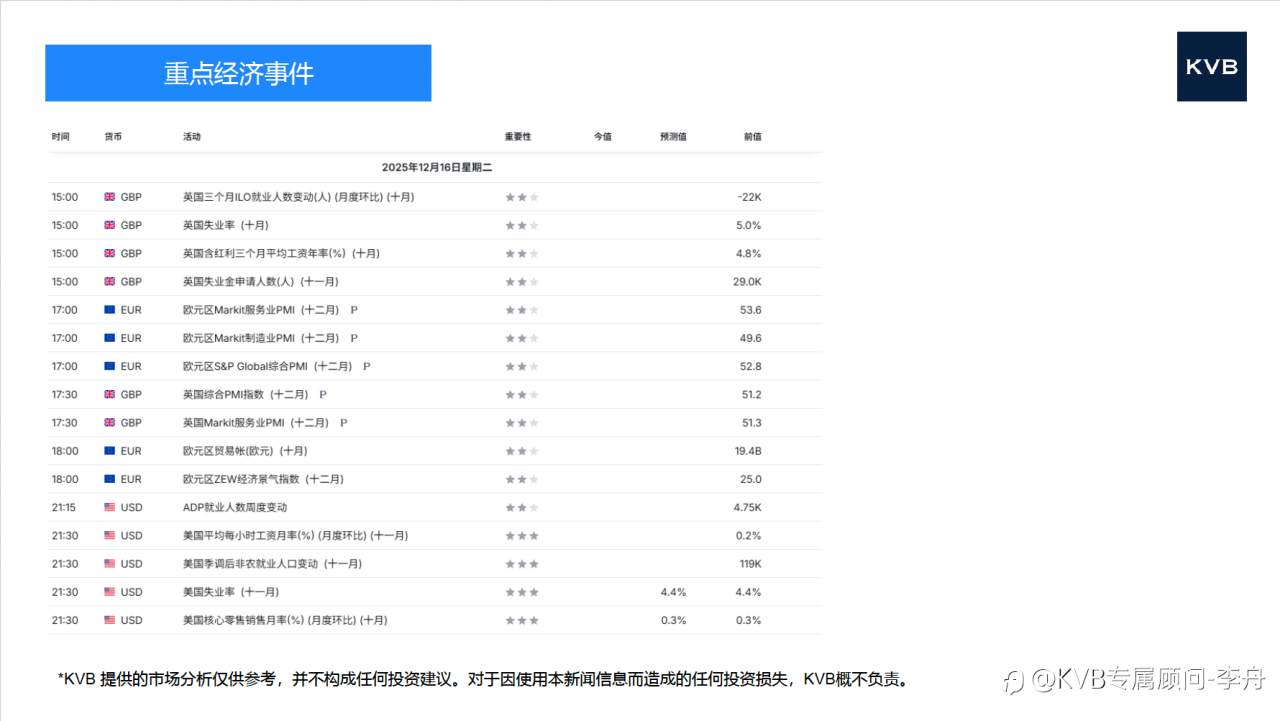Click the star rating on 美国核心零售销售月率

[x=521, y=620]
